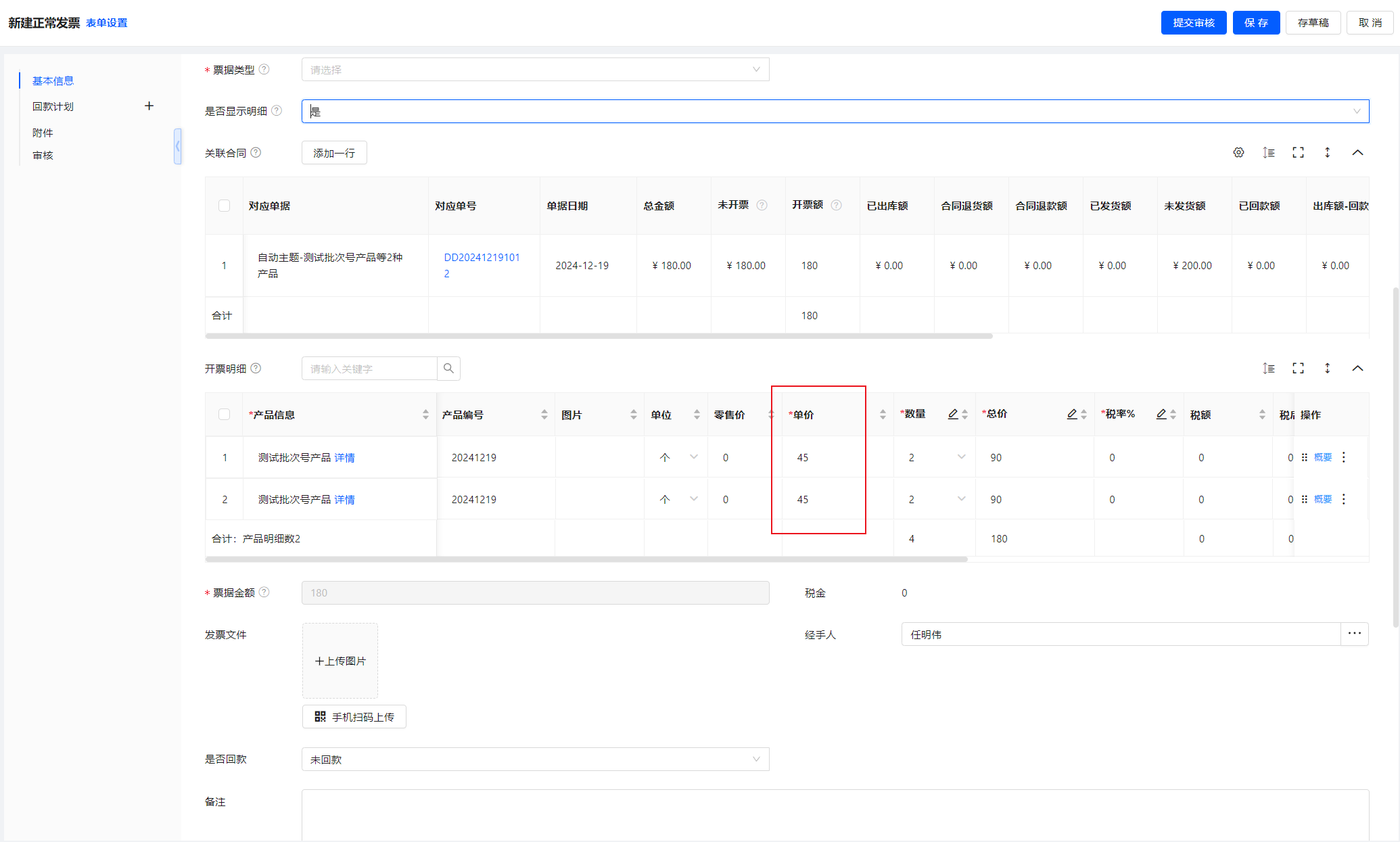This screenshot has height=842, width=1400.
Task: Open 单位 dropdown in row 2
Action: point(694,499)
